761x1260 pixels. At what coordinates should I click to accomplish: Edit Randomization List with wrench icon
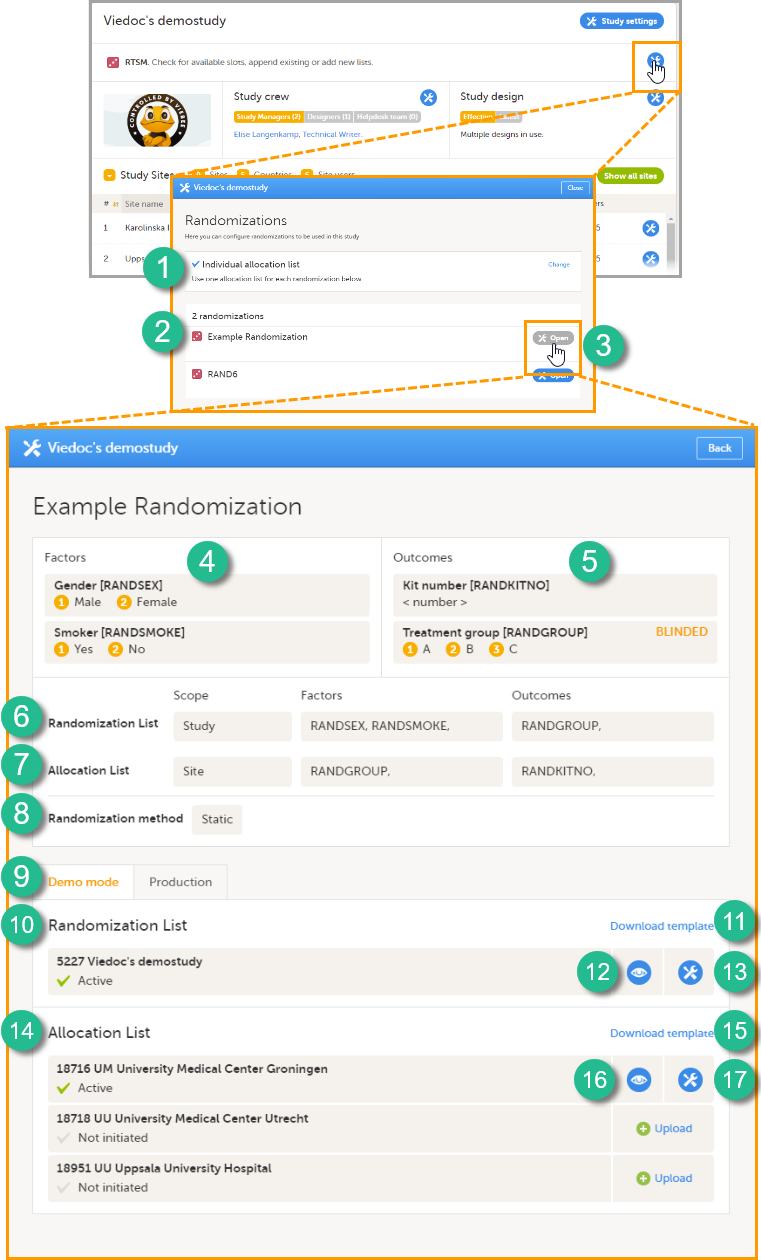tap(689, 971)
